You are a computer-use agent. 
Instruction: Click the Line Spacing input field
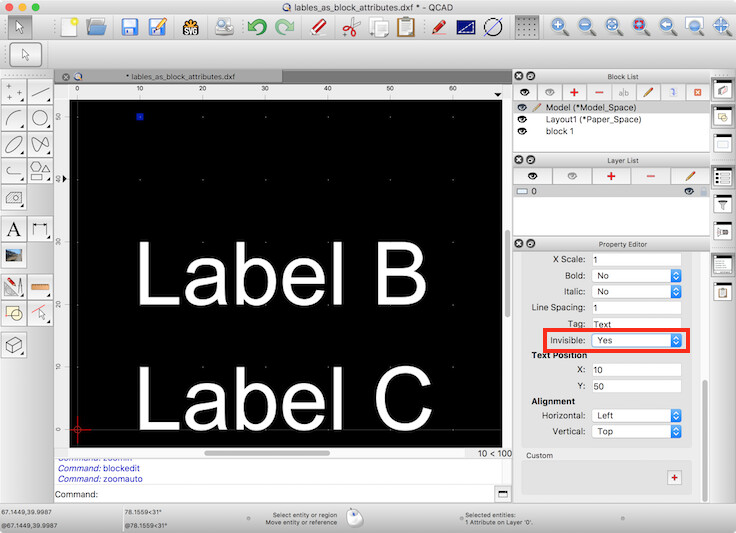click(x=636, y=308)
